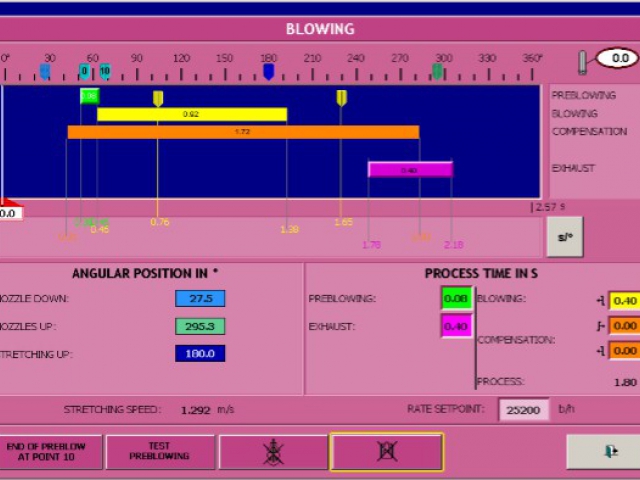Select the green nozzles-up marker near 295°
The width and height of the screenshot is (640, 480).
coord(437,71)
